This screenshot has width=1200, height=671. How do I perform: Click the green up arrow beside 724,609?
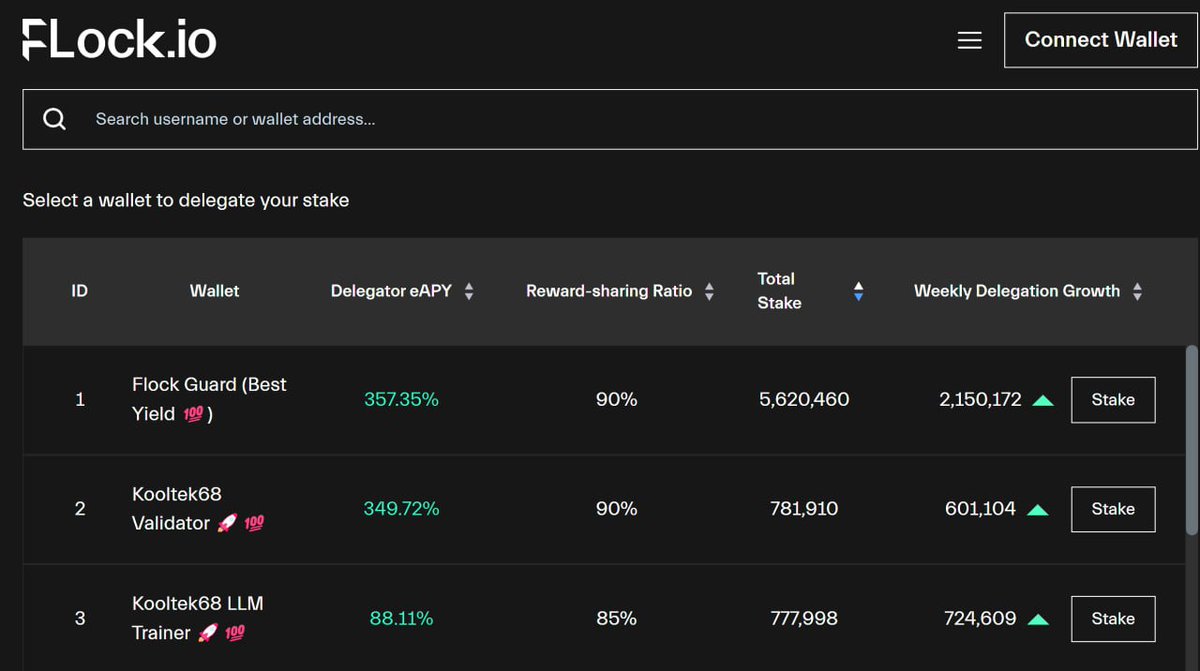[1038, 619]
